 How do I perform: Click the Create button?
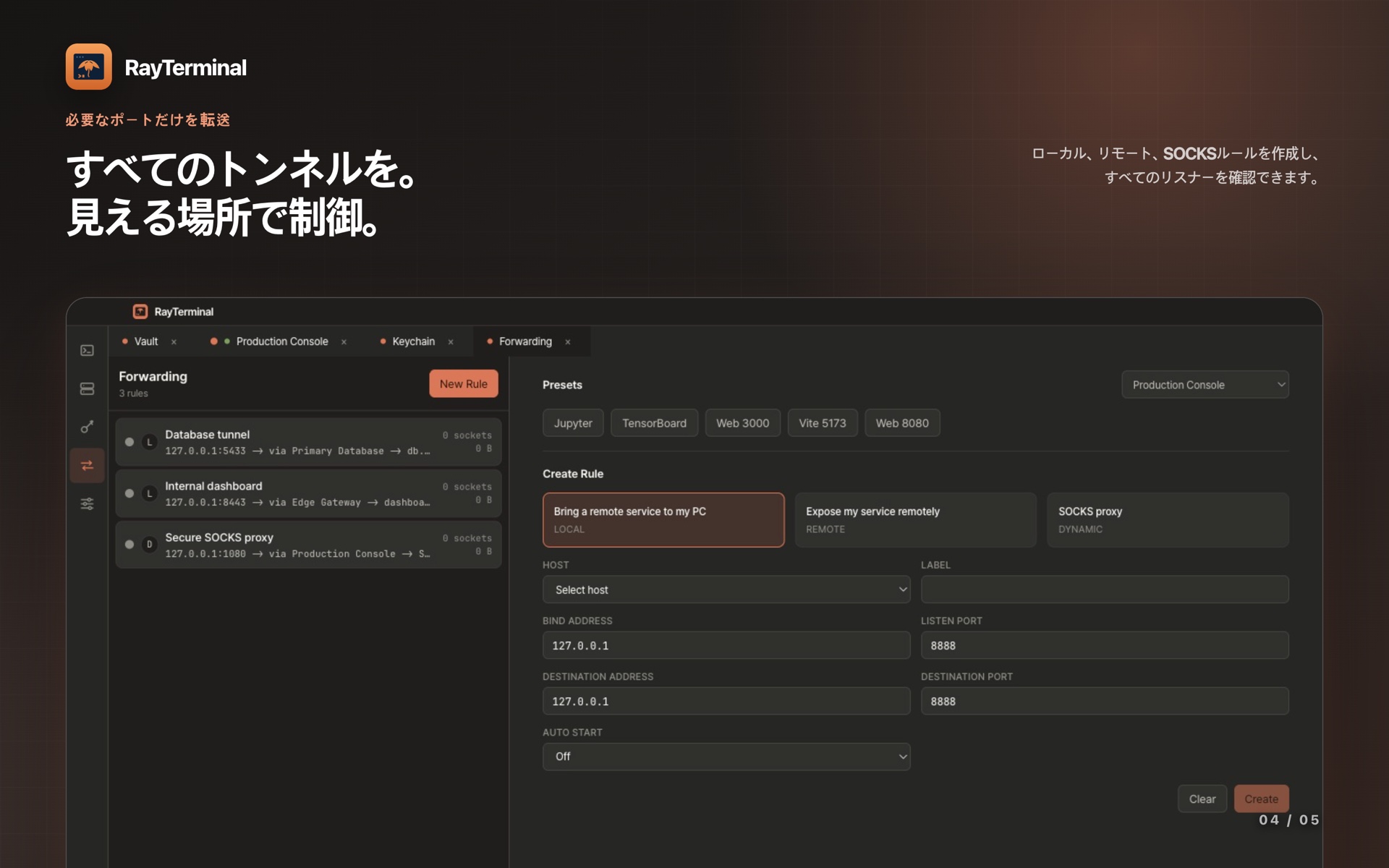click(1262, 799)
